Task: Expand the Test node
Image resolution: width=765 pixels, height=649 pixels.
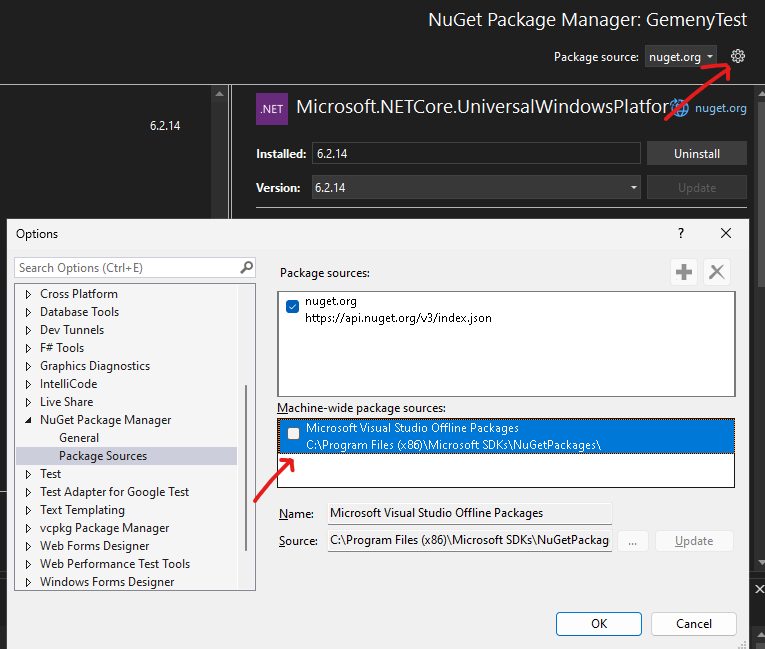Action: click(x=28, y=474)
